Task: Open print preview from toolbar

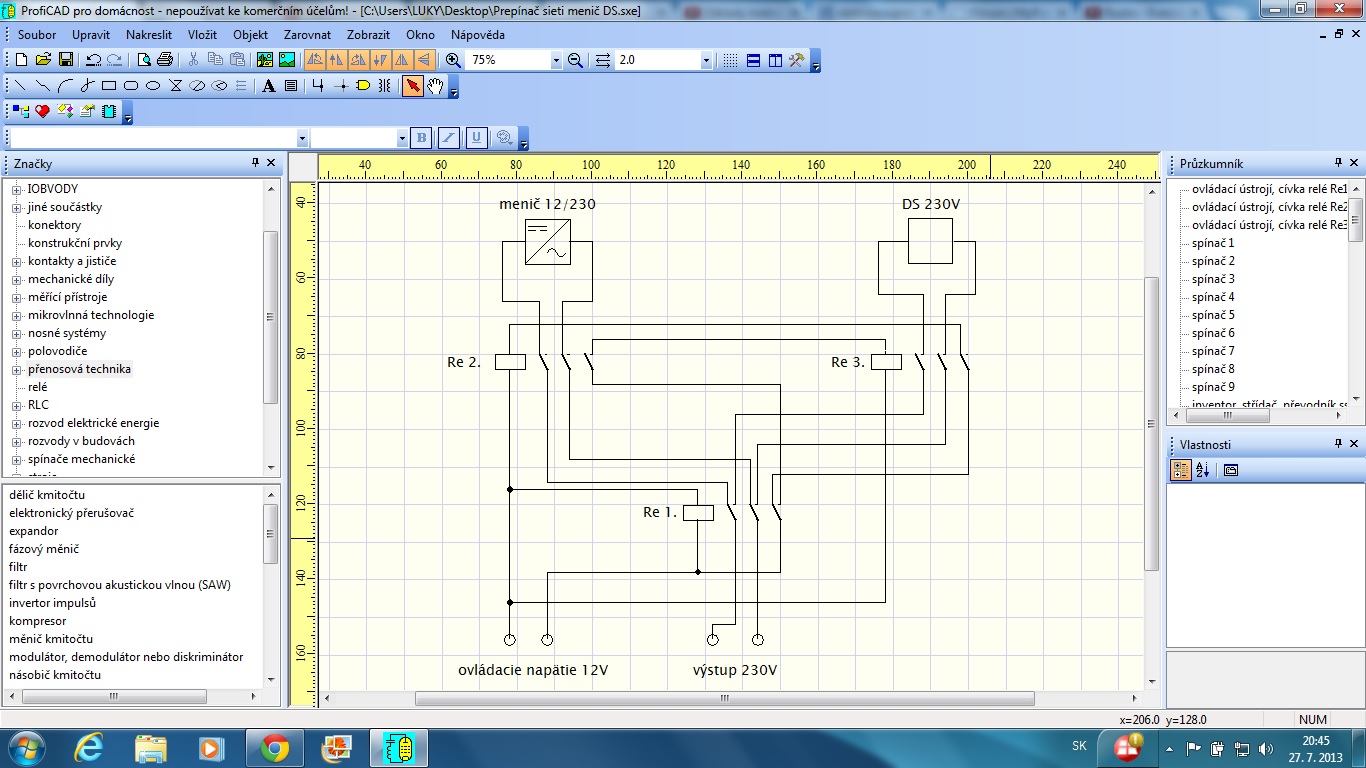Action: coord(144,60)
